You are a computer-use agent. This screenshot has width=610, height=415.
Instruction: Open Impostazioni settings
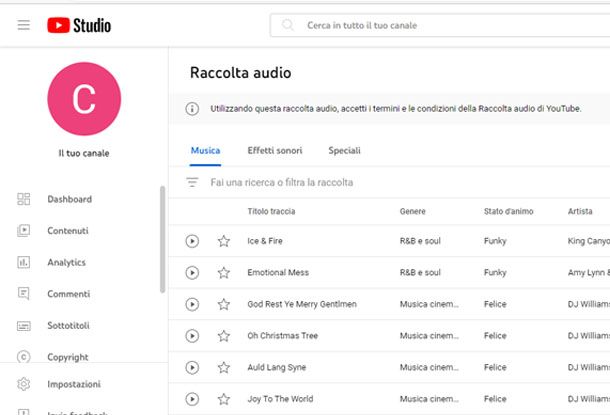tap(73, 384)
